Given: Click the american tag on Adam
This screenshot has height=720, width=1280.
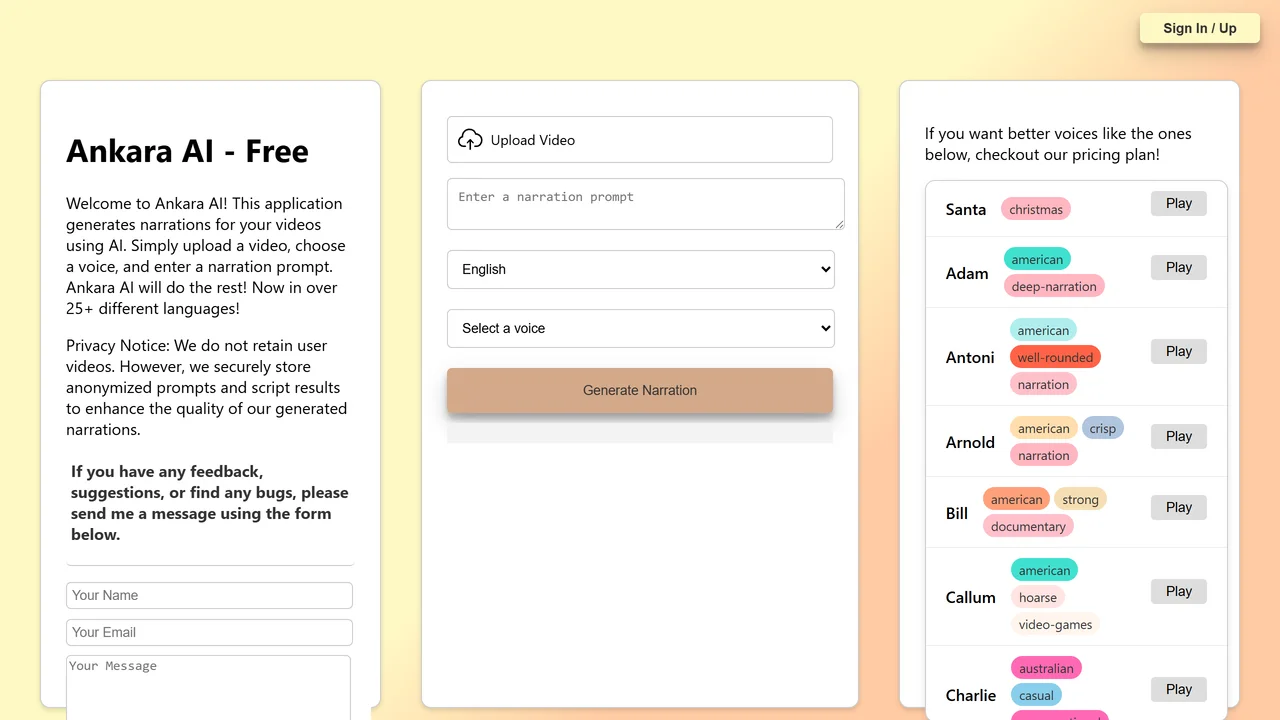Looking at the screenshot, I should point(1037,259).
